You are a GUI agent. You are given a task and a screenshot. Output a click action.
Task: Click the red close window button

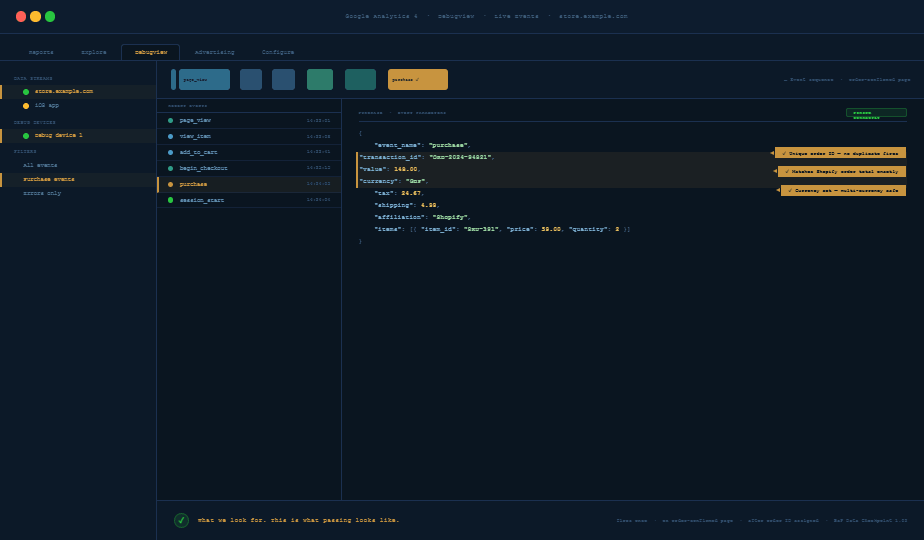(21, 17)
